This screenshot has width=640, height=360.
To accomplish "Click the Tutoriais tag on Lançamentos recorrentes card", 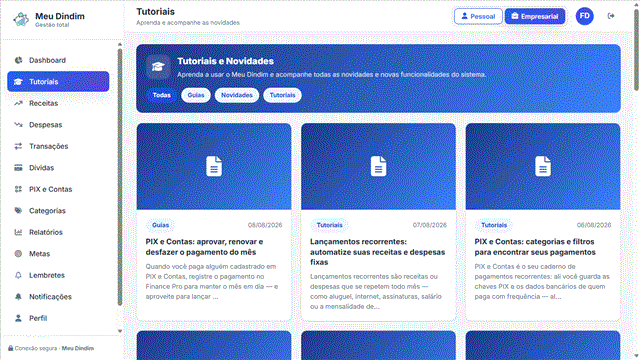I will pos(329,225).
